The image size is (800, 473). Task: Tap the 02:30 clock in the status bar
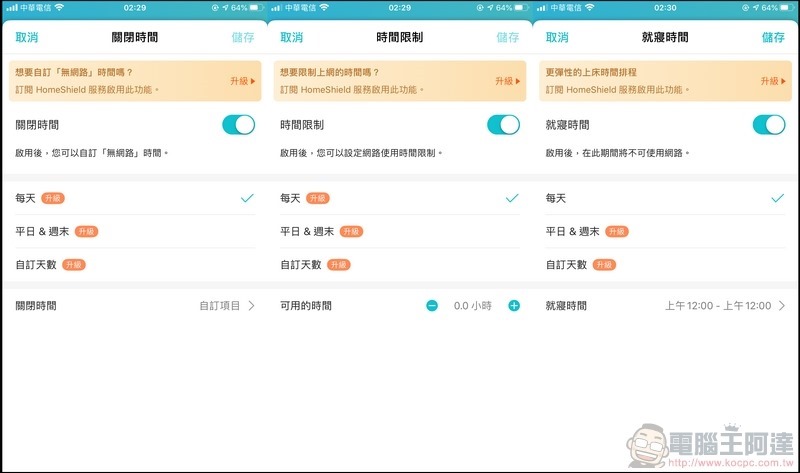665,8
